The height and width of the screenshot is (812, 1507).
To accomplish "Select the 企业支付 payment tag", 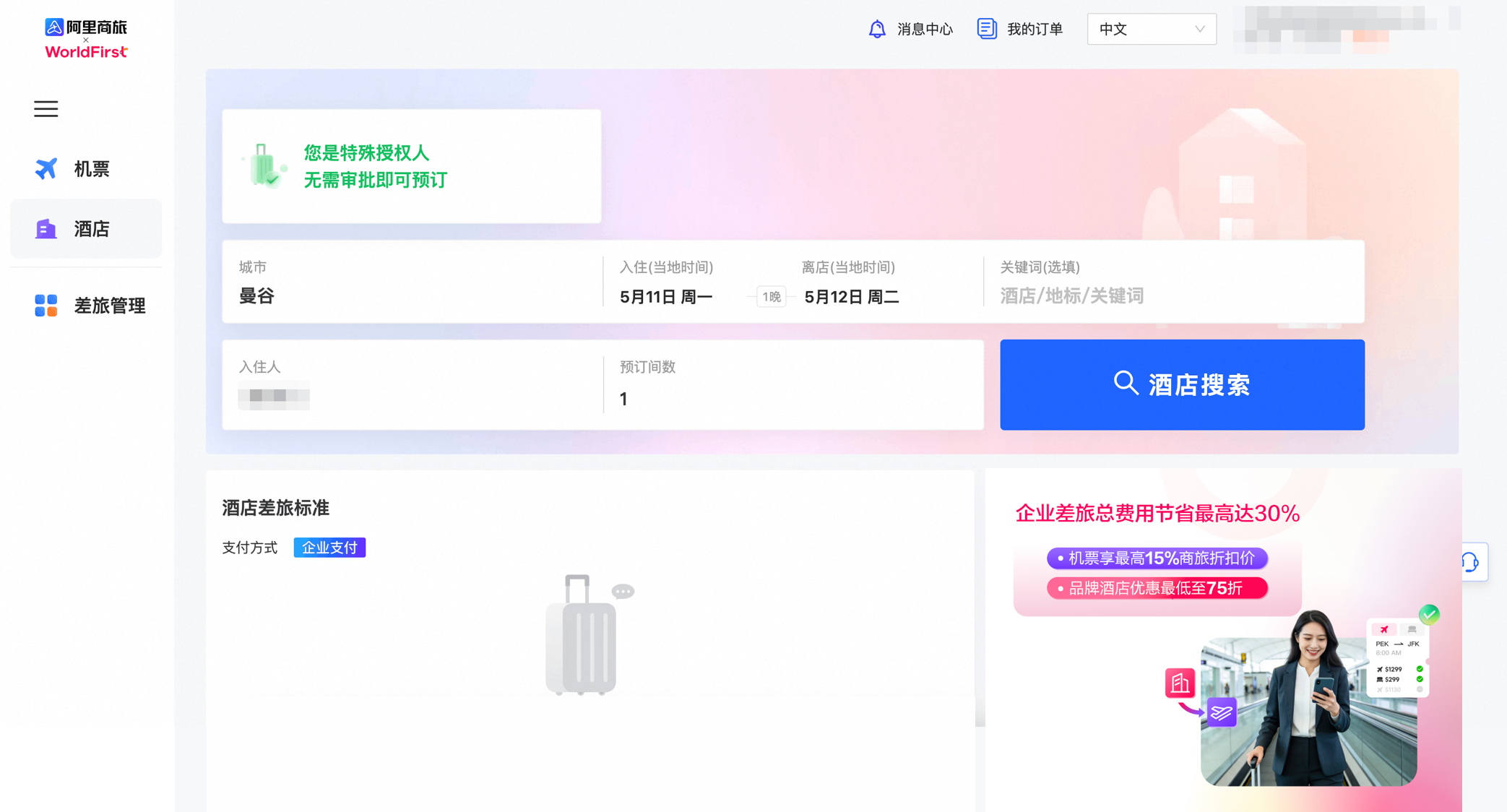I will (x=329, y=548).
